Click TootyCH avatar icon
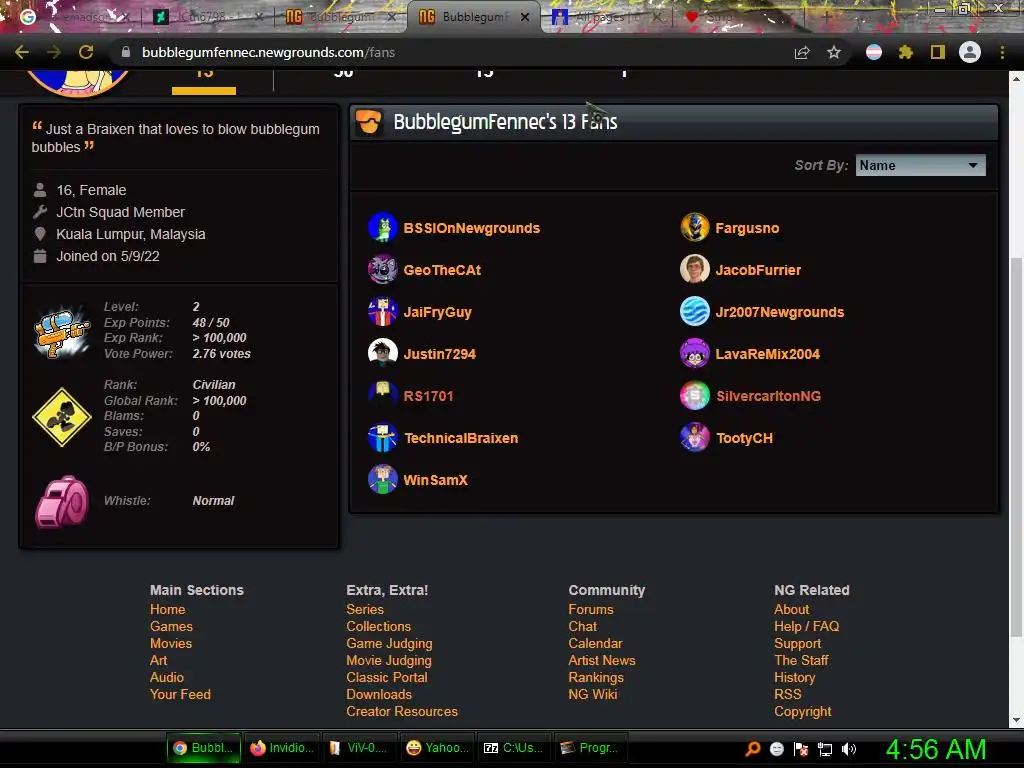The width and height of the screenshot is (1024, 768). pyautogui.click(x=695, y=438)
